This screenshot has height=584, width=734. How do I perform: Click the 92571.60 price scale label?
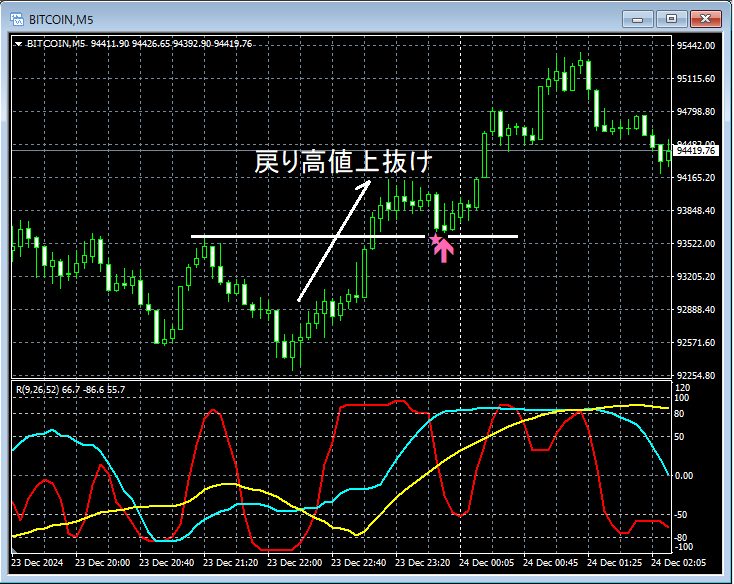click(696, 343)
